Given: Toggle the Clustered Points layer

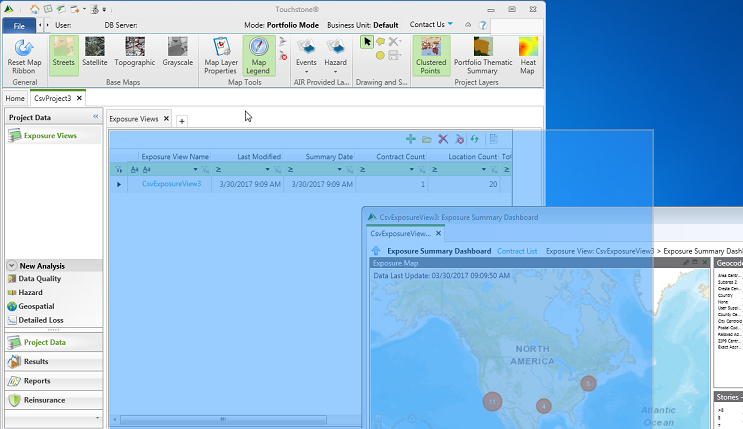Looking at the screenshot, I should pos(431,54).
